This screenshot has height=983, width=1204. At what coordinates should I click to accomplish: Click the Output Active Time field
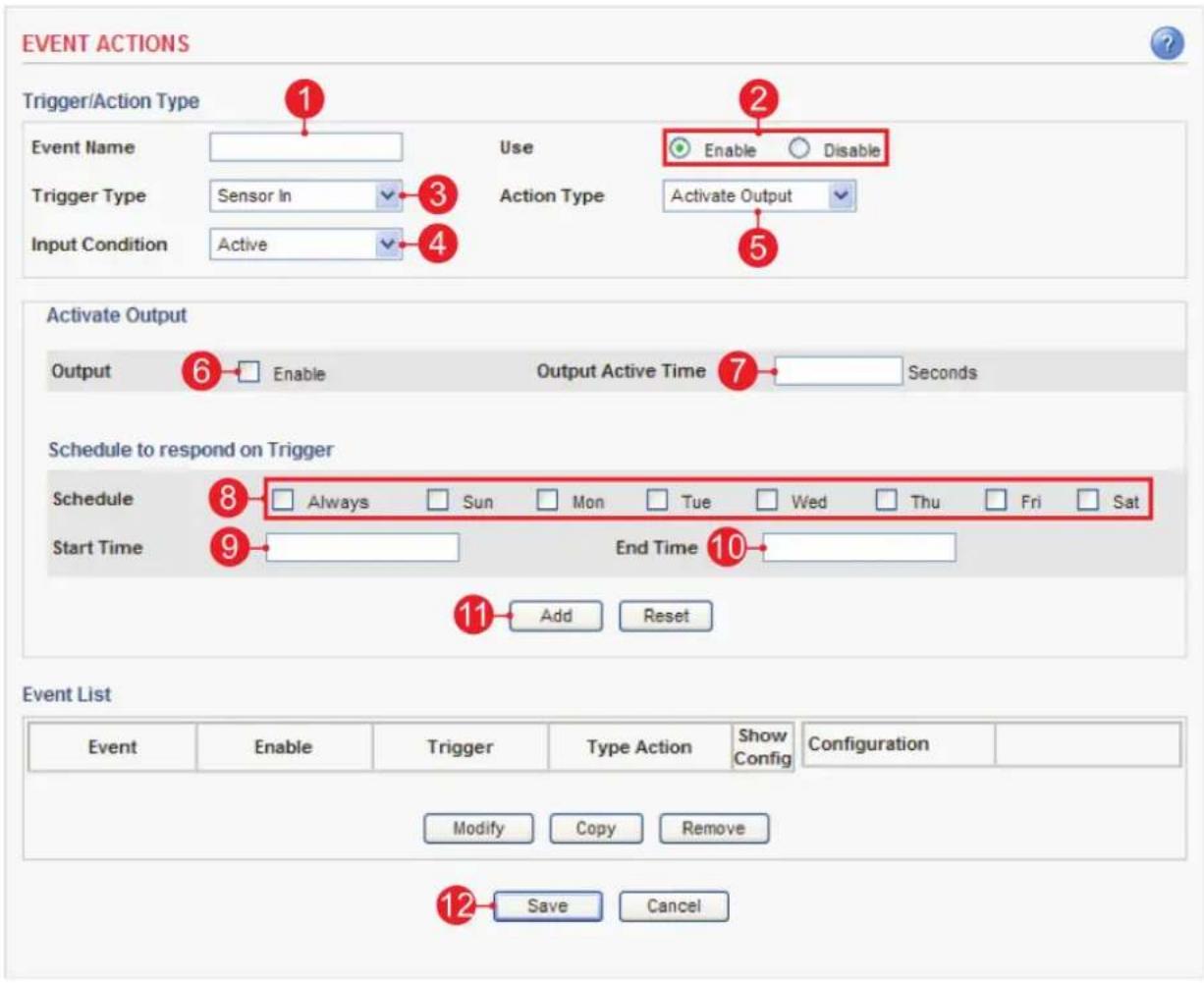[838, 371]
